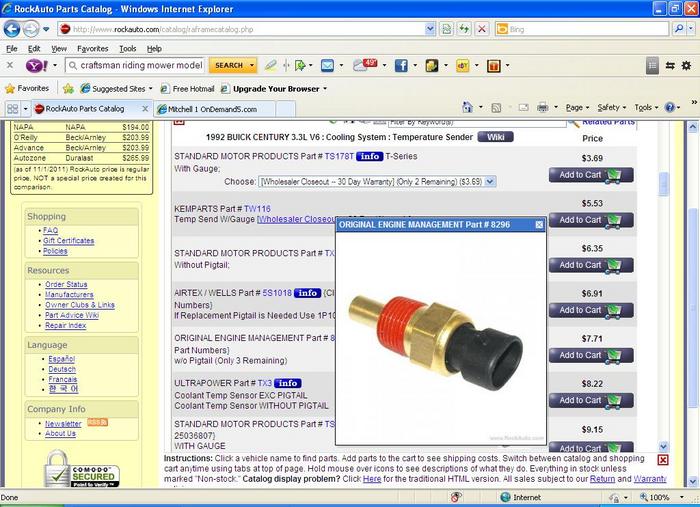Click the shopping cart icon on $3.69 row
700x507 pixels.
614,175
